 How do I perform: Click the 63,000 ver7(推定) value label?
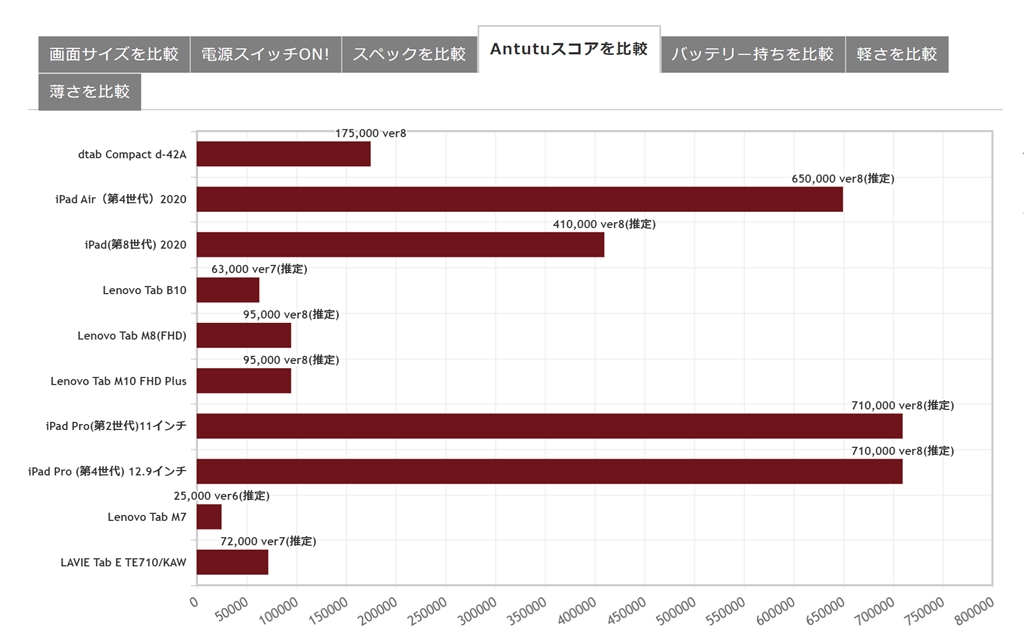click(259, 269)
